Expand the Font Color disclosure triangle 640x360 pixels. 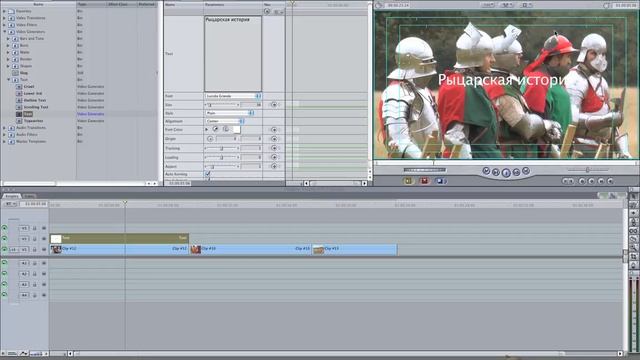(207, 129)
